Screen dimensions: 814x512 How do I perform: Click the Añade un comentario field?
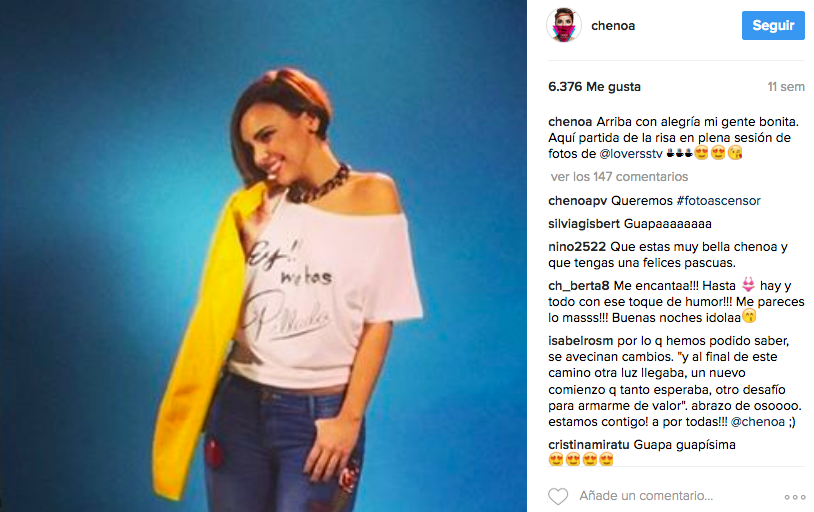click(x=646, y=496)
